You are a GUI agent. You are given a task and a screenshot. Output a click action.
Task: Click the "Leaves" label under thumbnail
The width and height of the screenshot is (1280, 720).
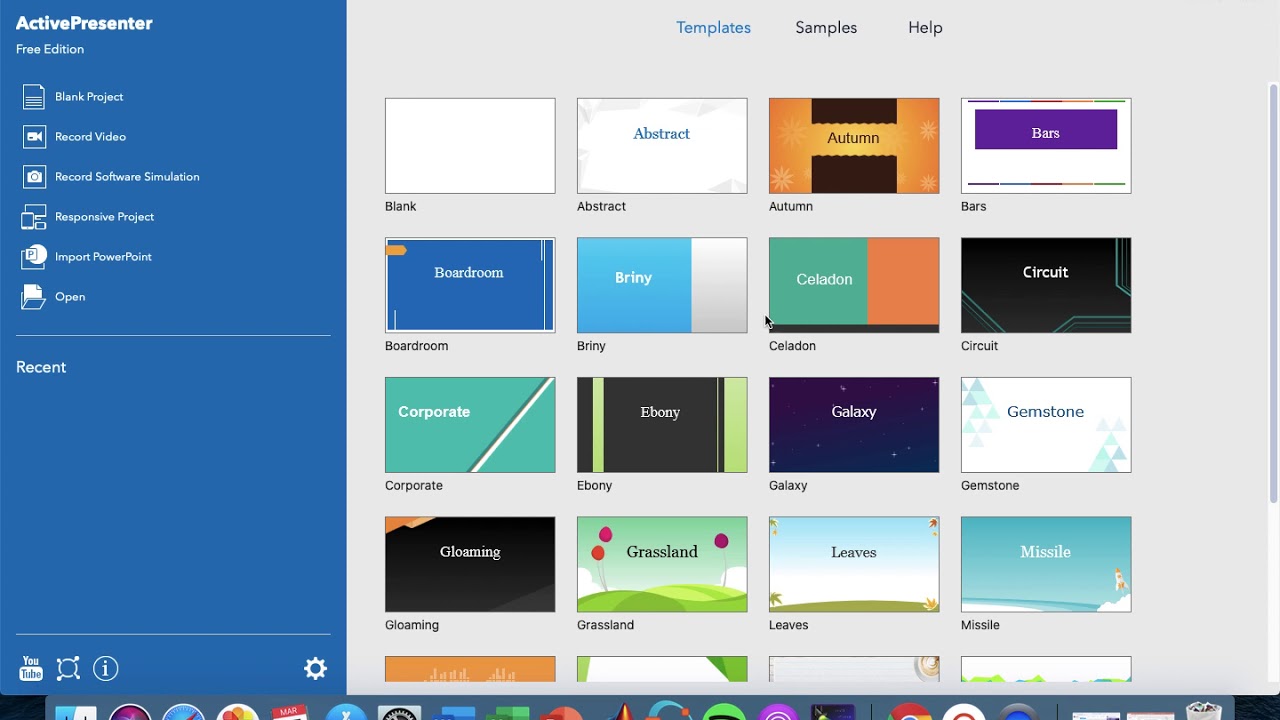click(788, 625)
